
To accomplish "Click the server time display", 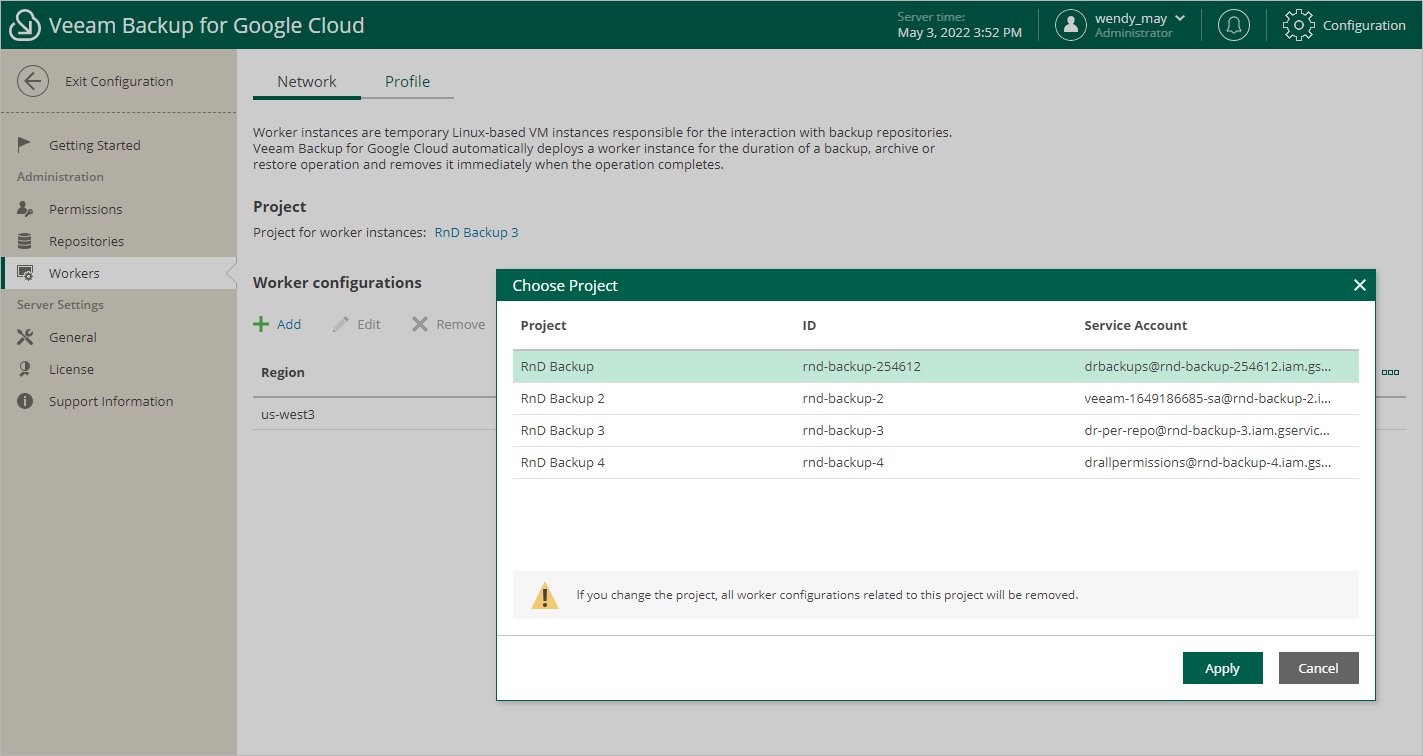I will click(960, 25).
